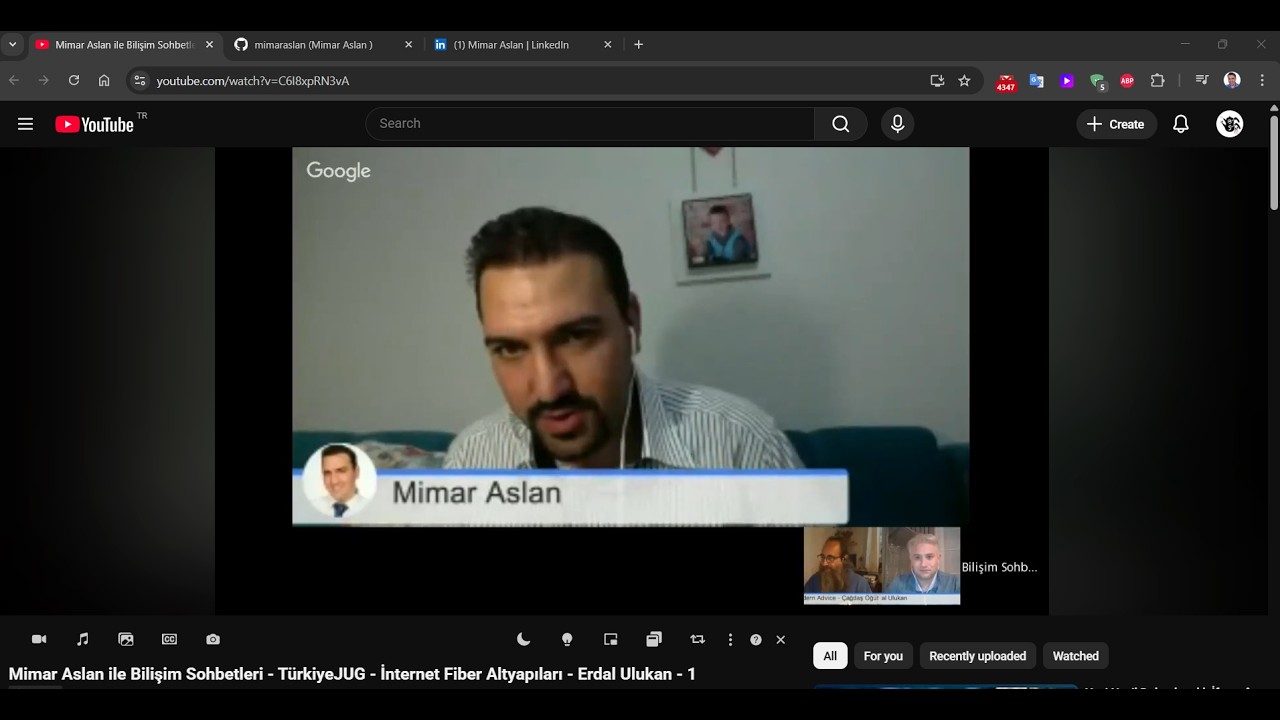This screenshot has height=720, width=1280.
Task: Enable picture-in-picture mode icon
Action: pos(611,639)
